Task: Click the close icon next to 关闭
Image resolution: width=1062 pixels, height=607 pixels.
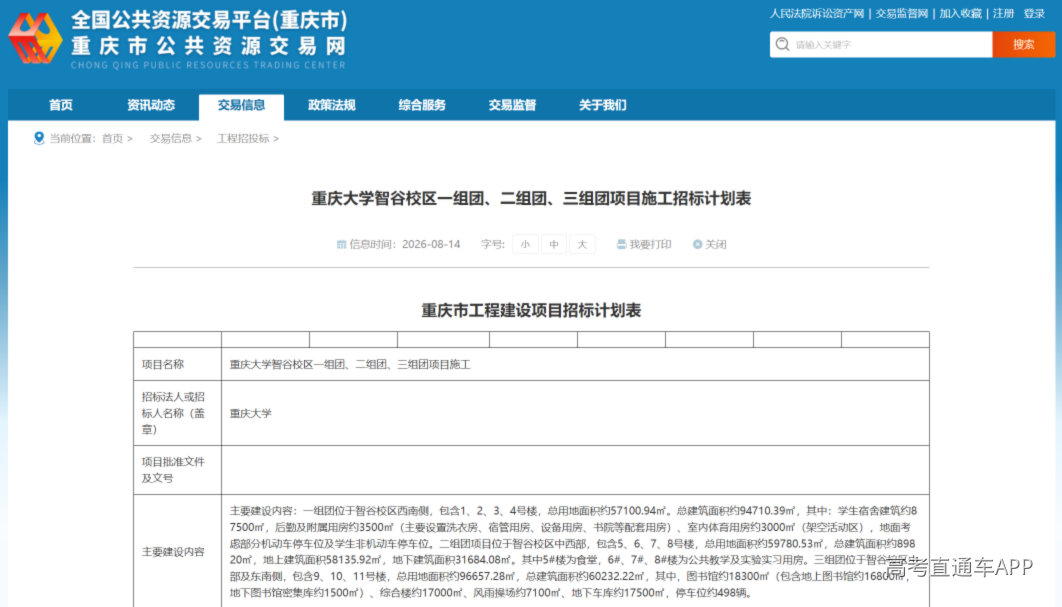Action: (697, 245)
